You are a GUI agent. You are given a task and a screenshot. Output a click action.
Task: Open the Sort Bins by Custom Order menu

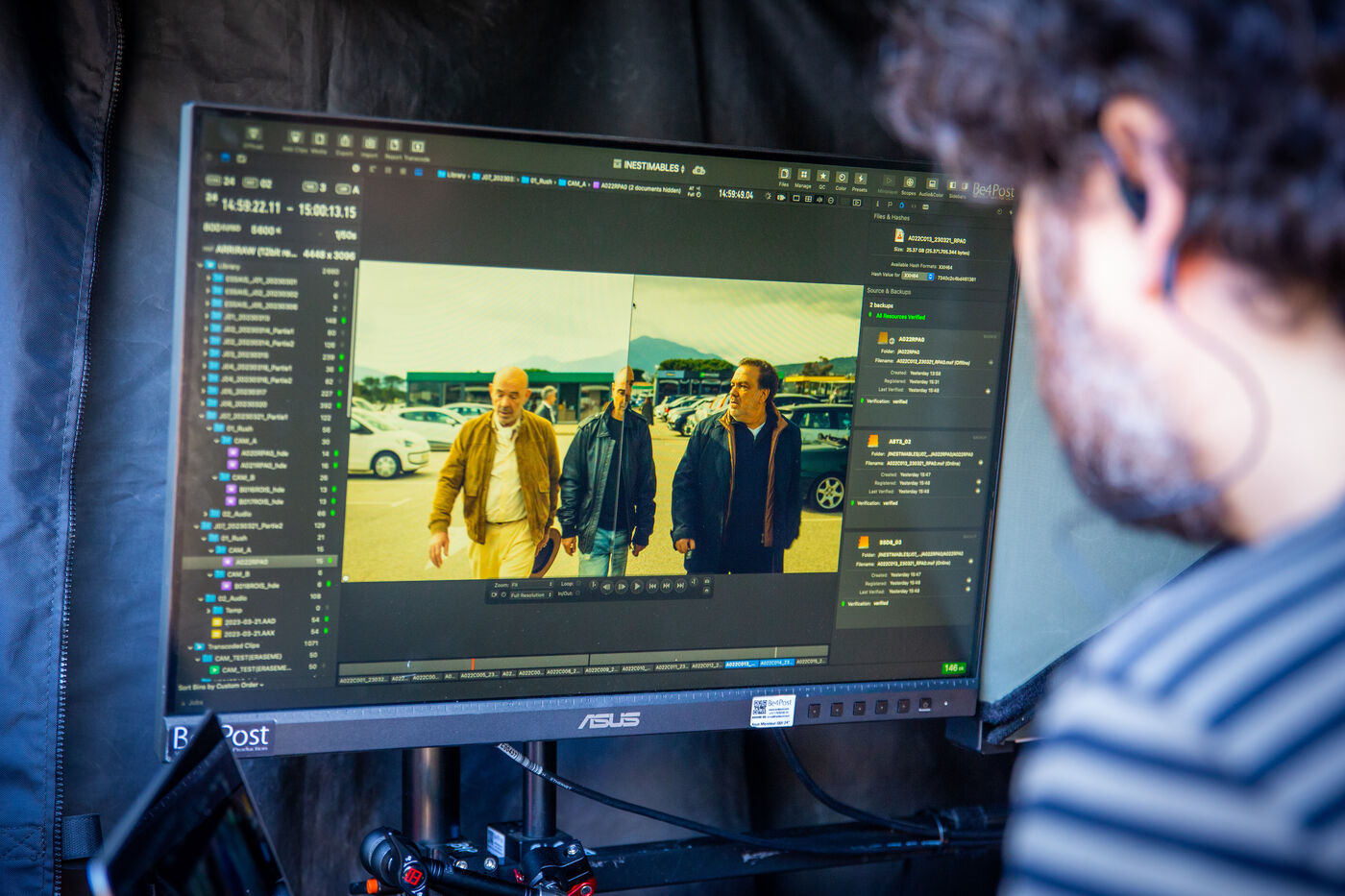click(220, 686)
